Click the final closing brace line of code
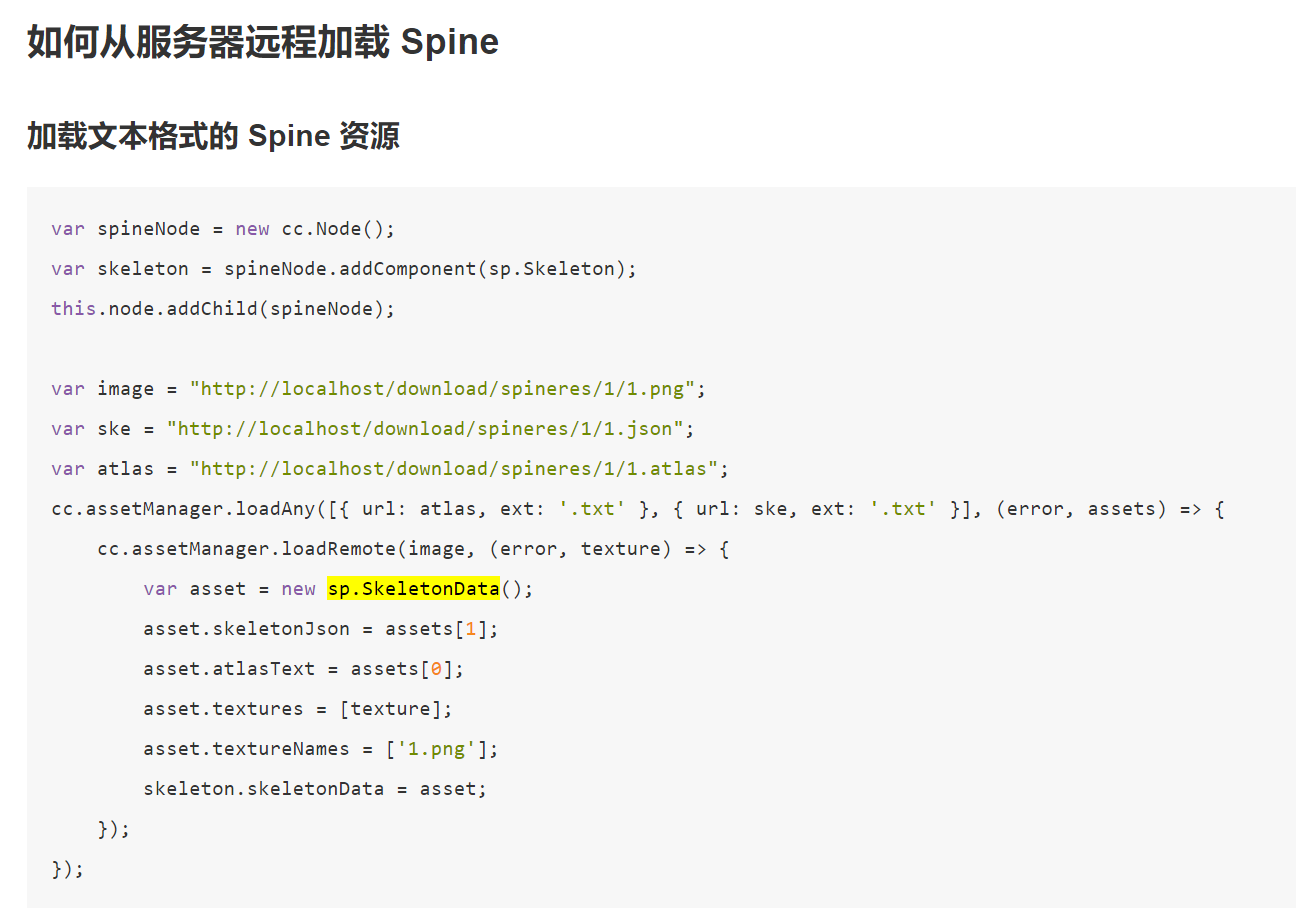Image resolution: width=1296 pixels, height=915 pixels. [x=68, y=869]
